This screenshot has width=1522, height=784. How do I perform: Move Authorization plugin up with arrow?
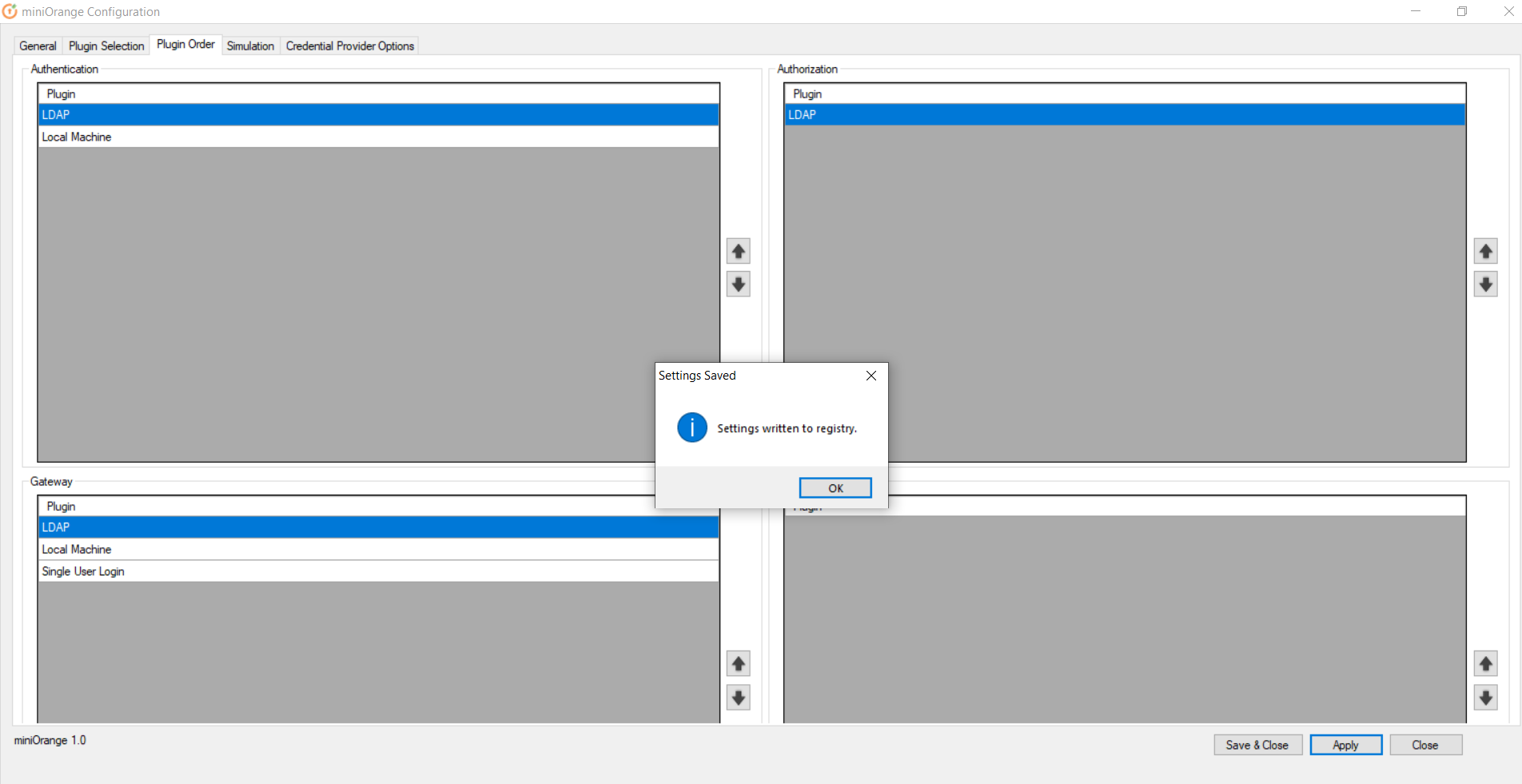coord(1485,251)
